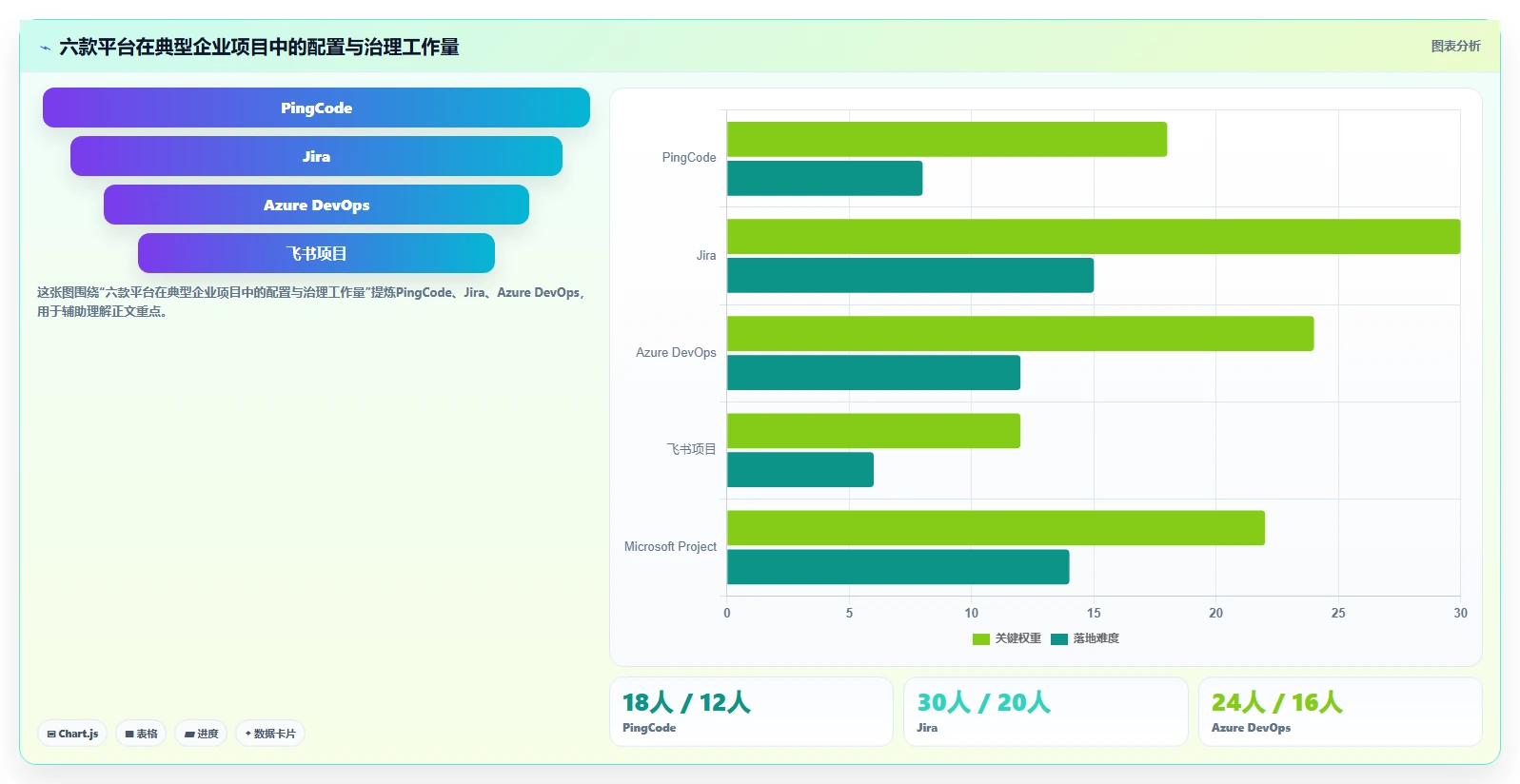The height and width of the screenshot is (784, 1520).
Task: Click the teal 落地难度 bar for PingCode
Action: 824,178
